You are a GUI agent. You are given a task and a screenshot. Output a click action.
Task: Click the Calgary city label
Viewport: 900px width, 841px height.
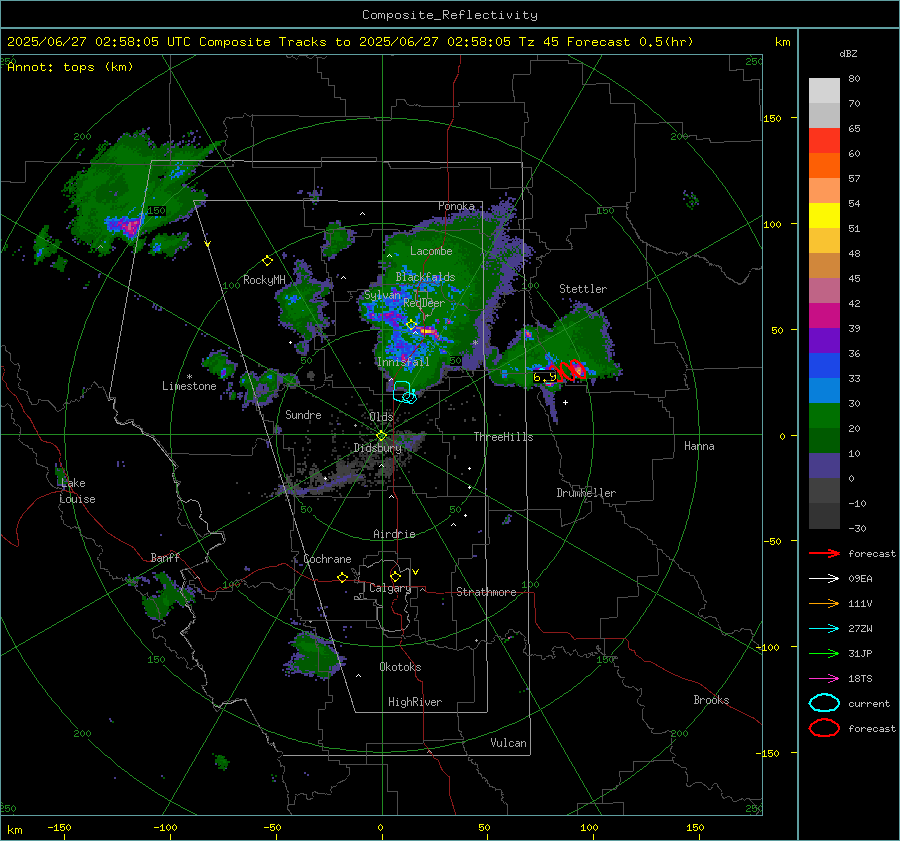pyautogui.click(x=390, y=588)
